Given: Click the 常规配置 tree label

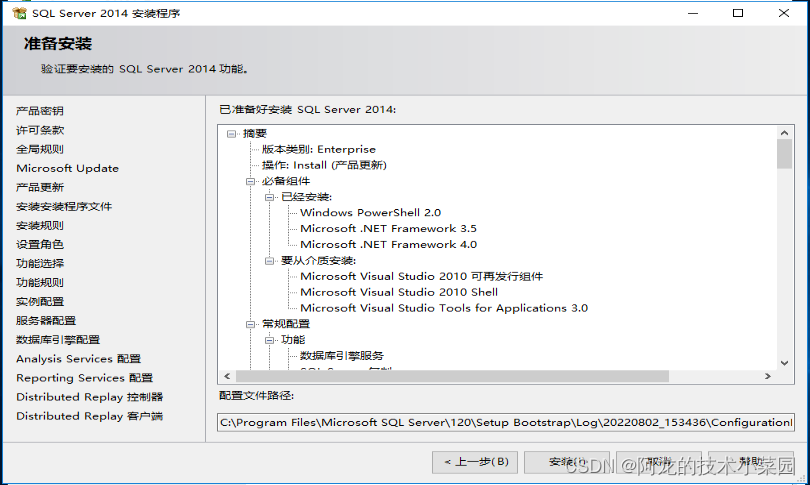Looking at the screenshot, I should (x=286, y=324).
